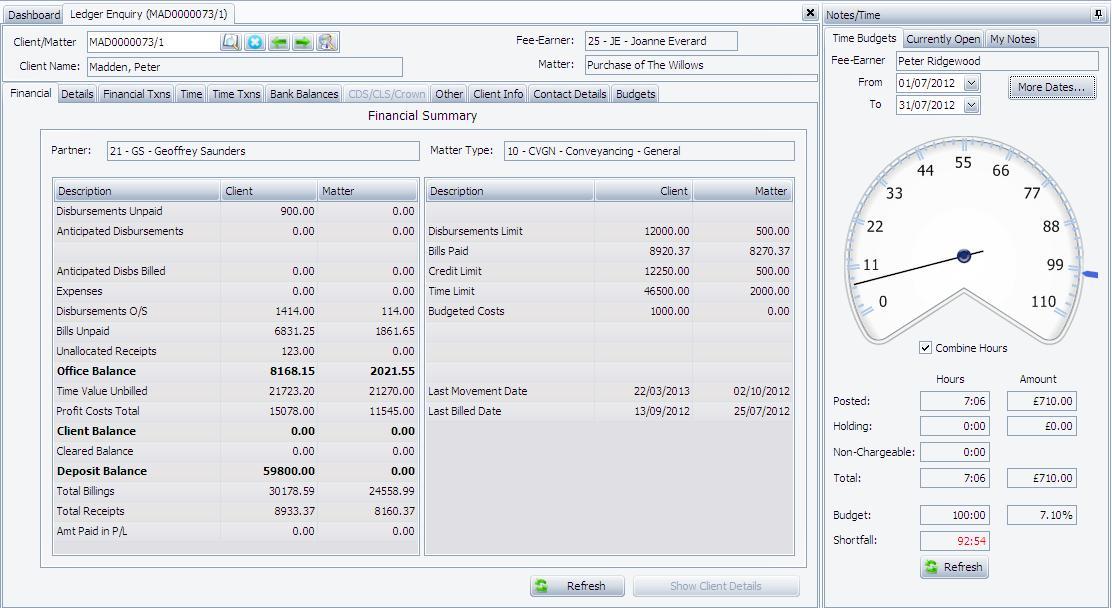The height and width of the screenshot is (608, 1112).
Task: Open the Time Txns tab
Action: pyautogui.click(x=236, y=94)
